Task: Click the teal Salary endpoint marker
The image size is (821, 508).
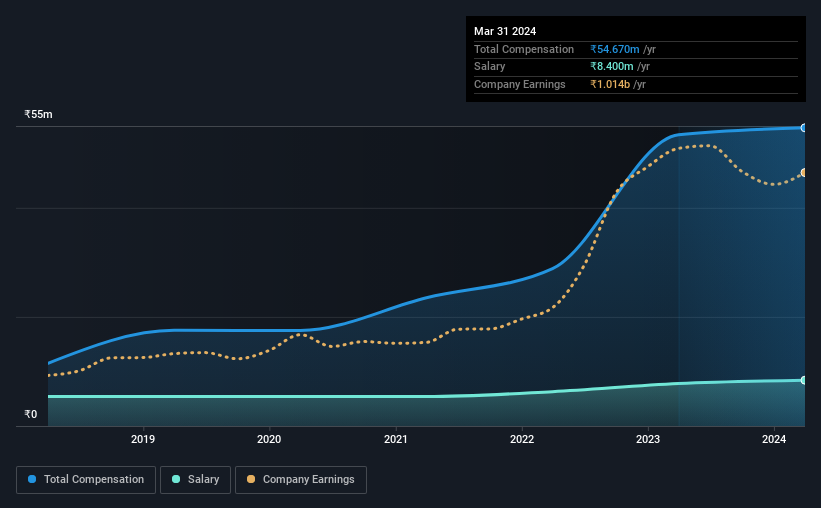Action: coord(803,380)
